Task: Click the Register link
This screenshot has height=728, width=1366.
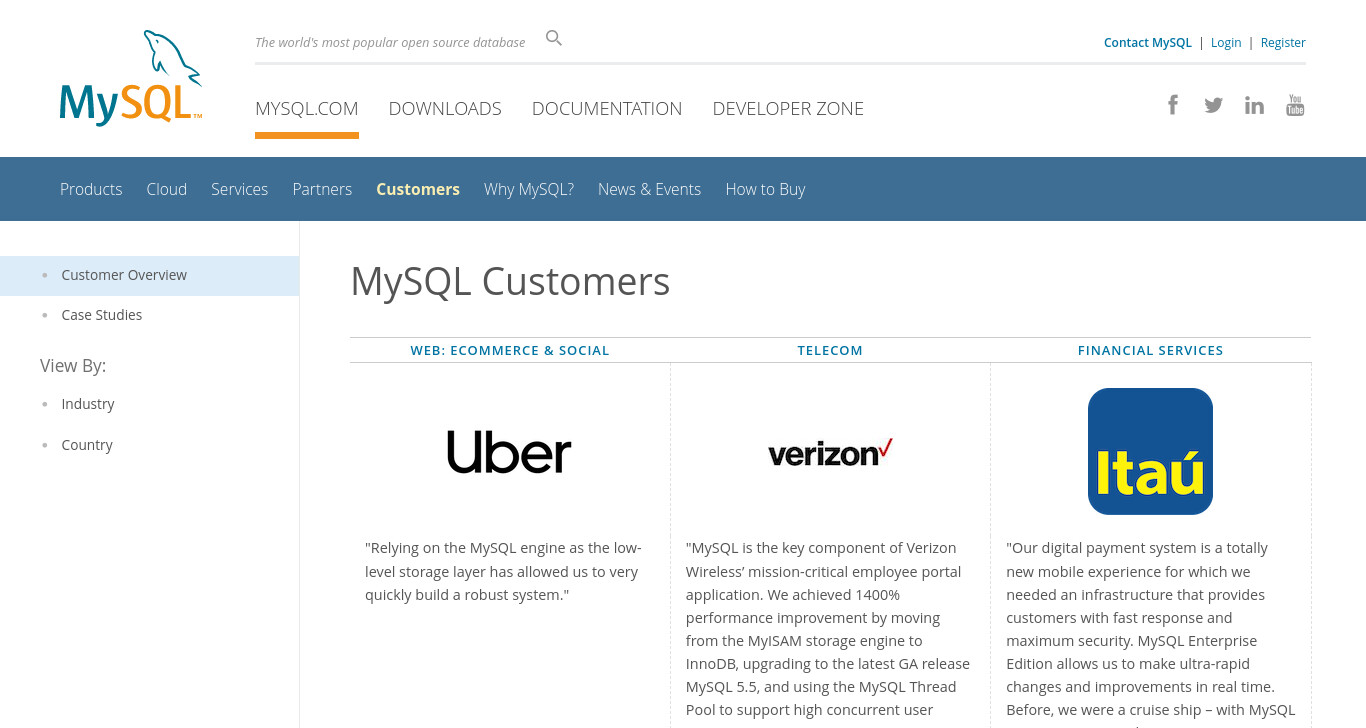Action: tap(1283, 42)
